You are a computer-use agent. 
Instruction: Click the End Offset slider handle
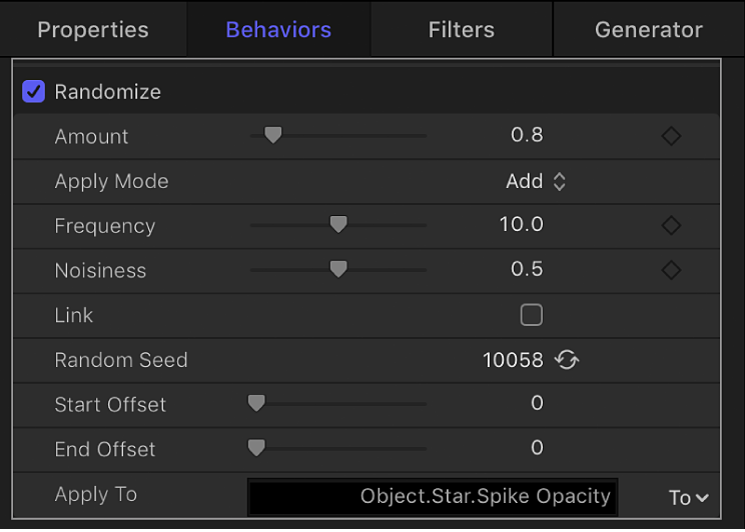pos(256,448)
